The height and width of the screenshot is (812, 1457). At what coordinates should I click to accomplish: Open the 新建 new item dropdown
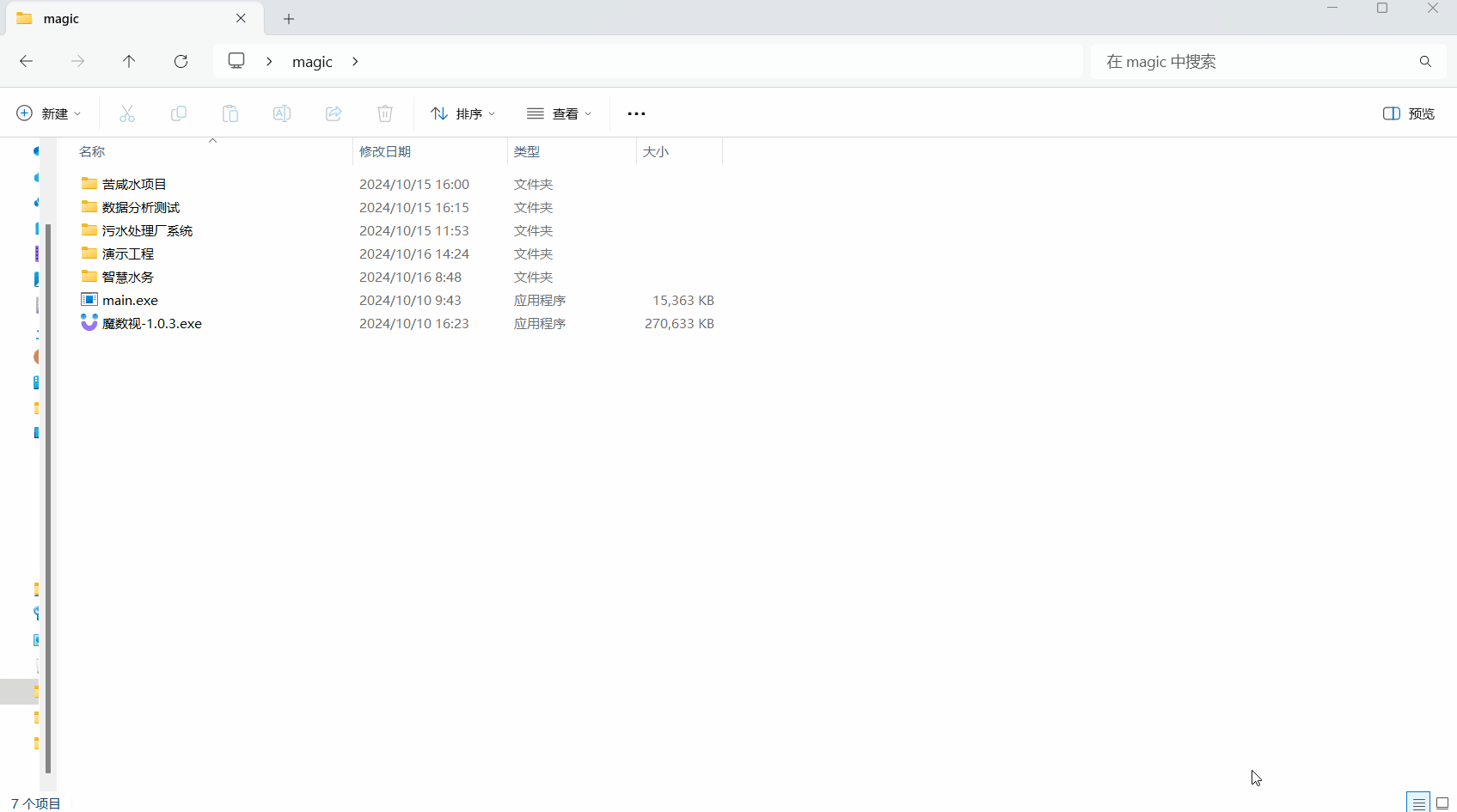(49, 113)
